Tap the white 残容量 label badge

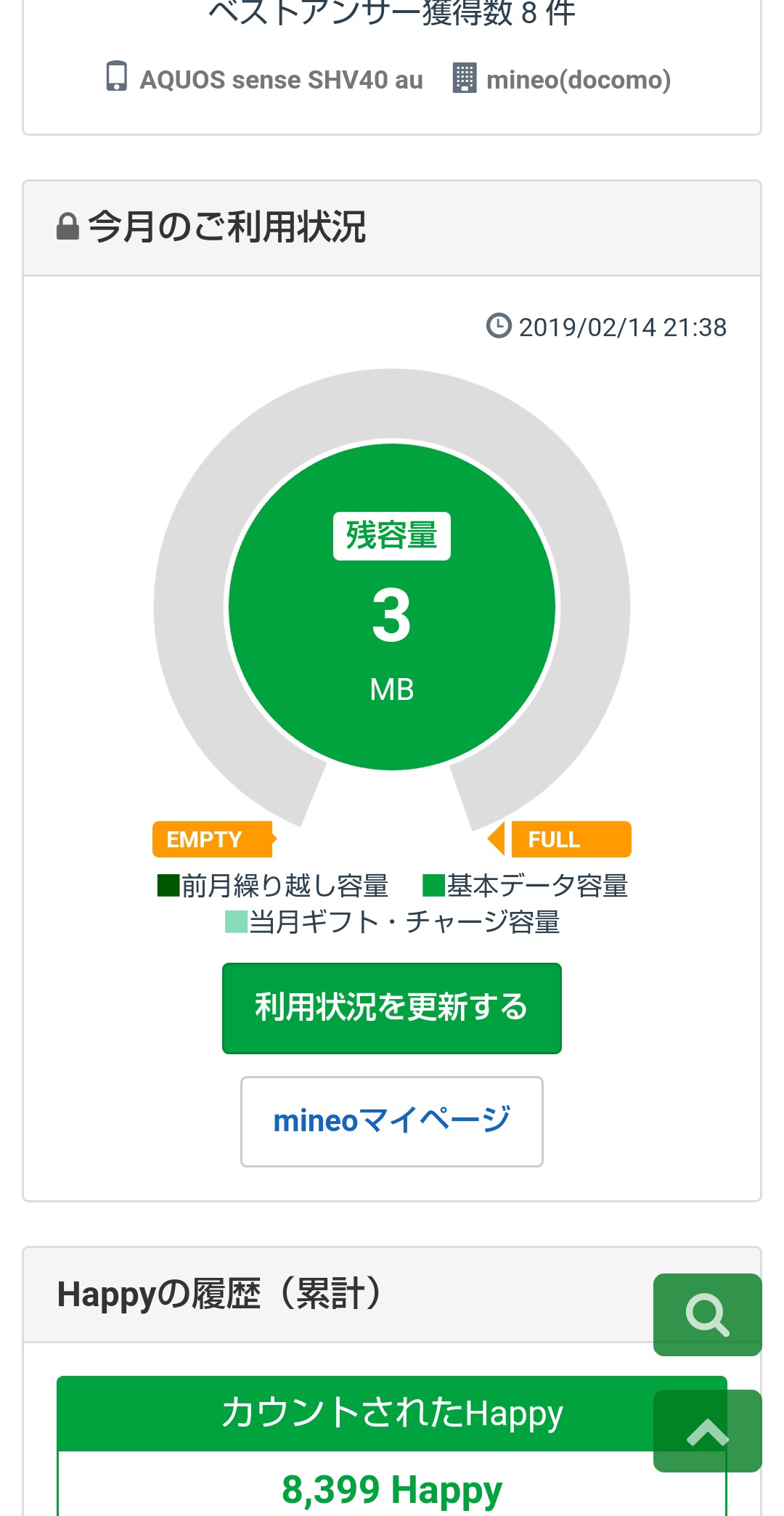point(392,536)
